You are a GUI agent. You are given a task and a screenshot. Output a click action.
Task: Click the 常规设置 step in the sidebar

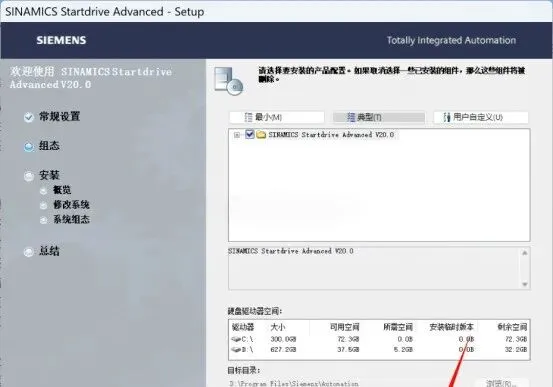pyautogui.click(x=59, y=116)
